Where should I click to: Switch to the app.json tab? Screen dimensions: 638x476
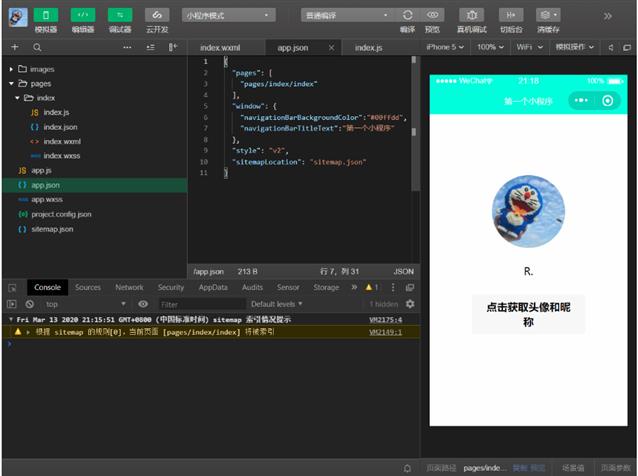pyautogui.click(x=293, y=48)
